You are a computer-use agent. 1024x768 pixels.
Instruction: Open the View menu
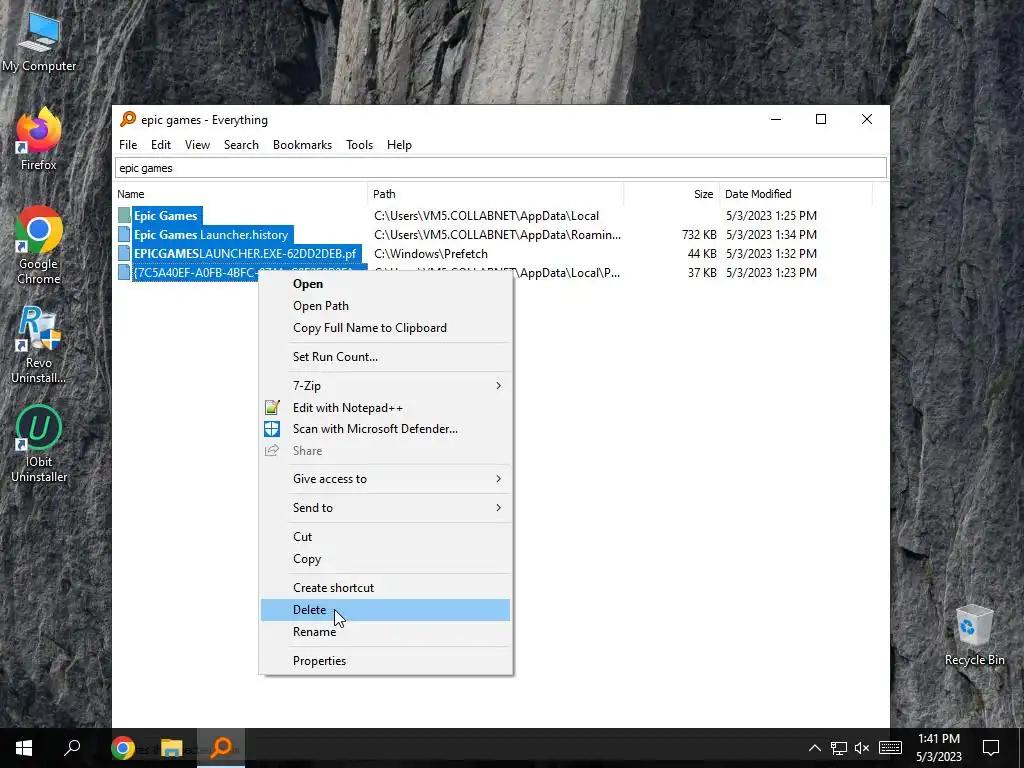click(x=197, y=145)
